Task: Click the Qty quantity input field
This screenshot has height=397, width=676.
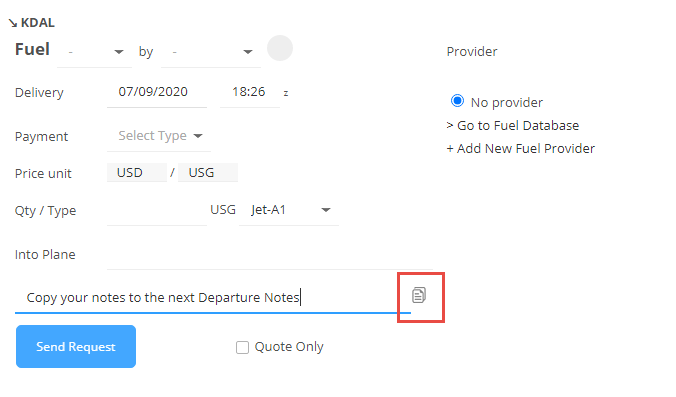Action: coord(157,211)
